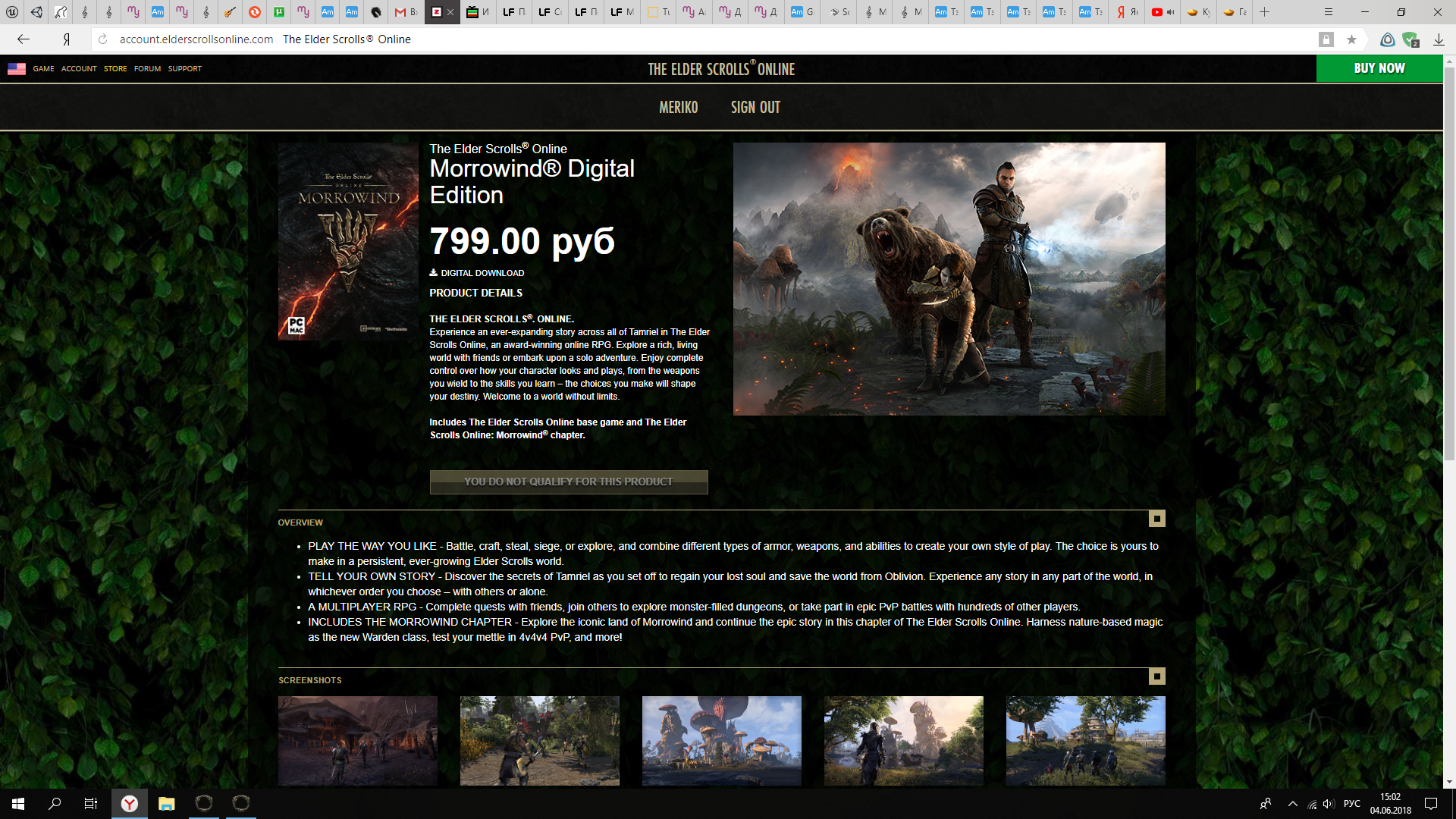The width and height of the screenshot is (1456, 819).
Task: Open a new browser tab with plus
Action: click(x=1264, y=12)
